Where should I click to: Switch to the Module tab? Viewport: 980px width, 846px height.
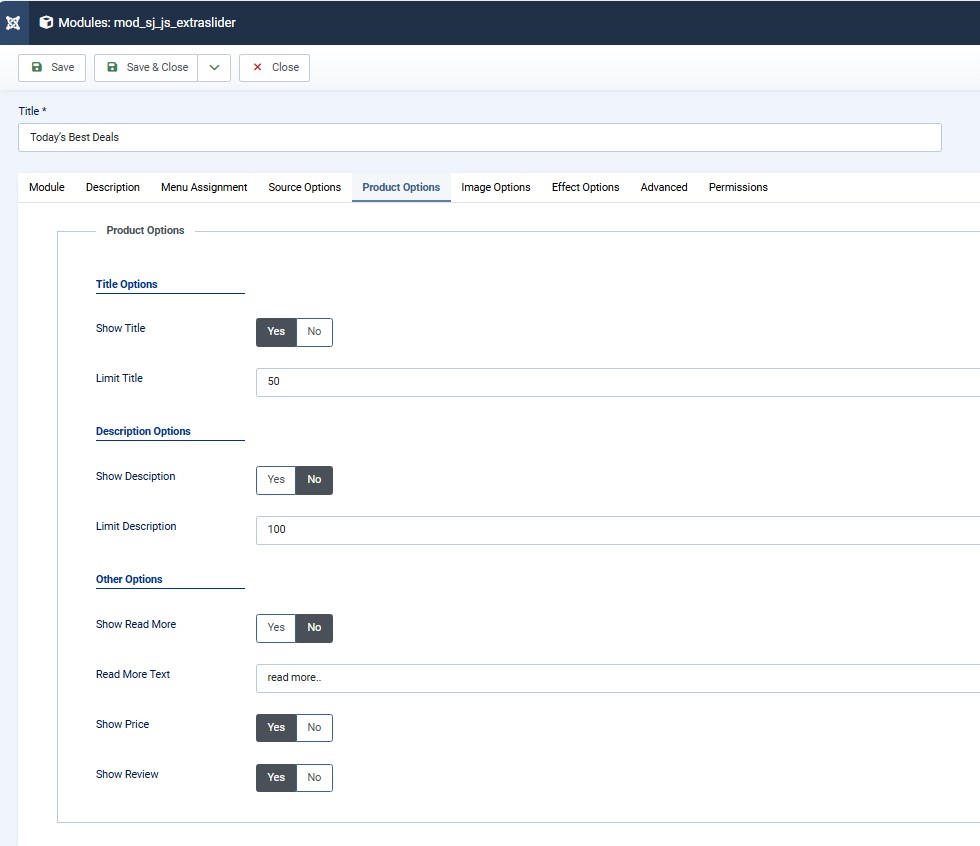click(47, 187)
